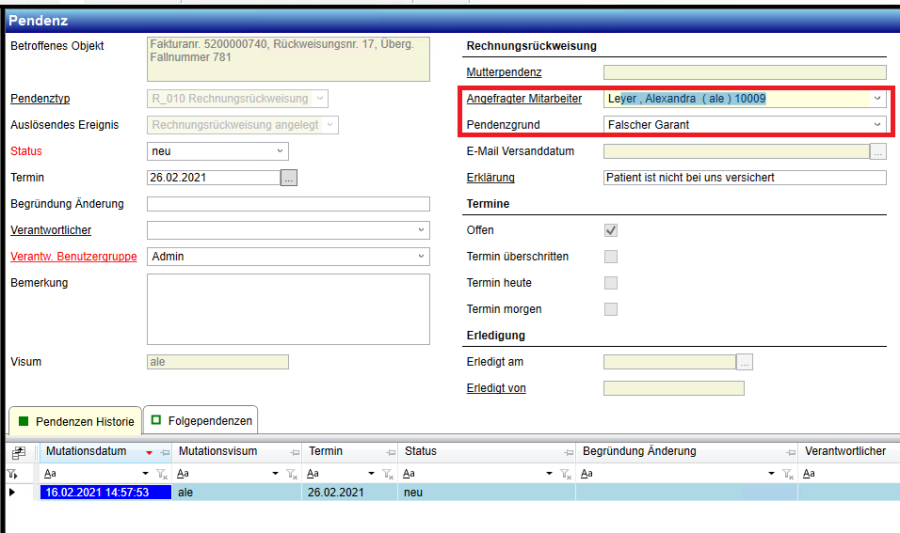Open the E-Mail Versanddatum picker button

[x=878, y=151]
